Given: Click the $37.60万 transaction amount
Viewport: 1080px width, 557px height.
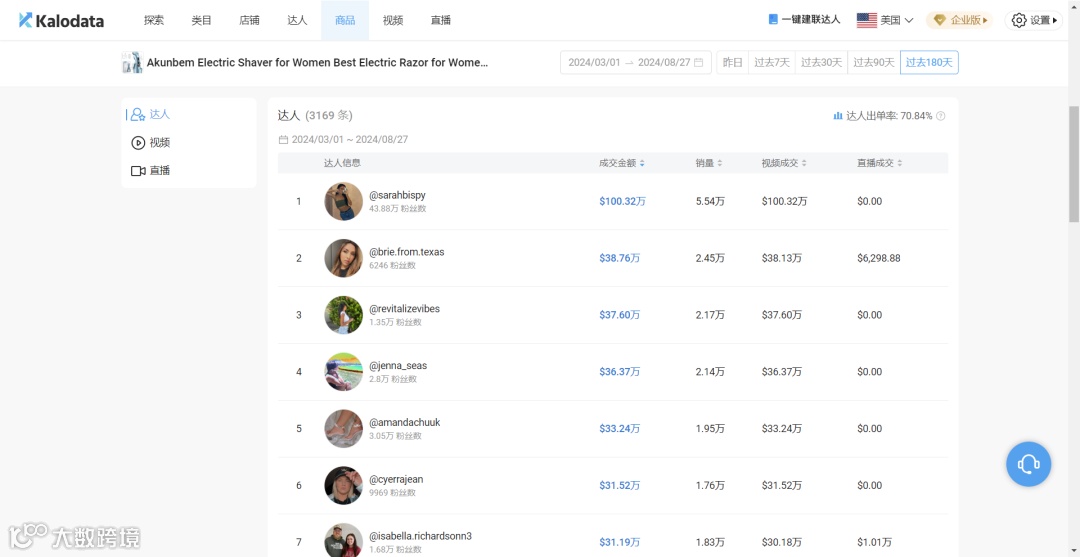Looking at the screenshot, I should [620, 315].
